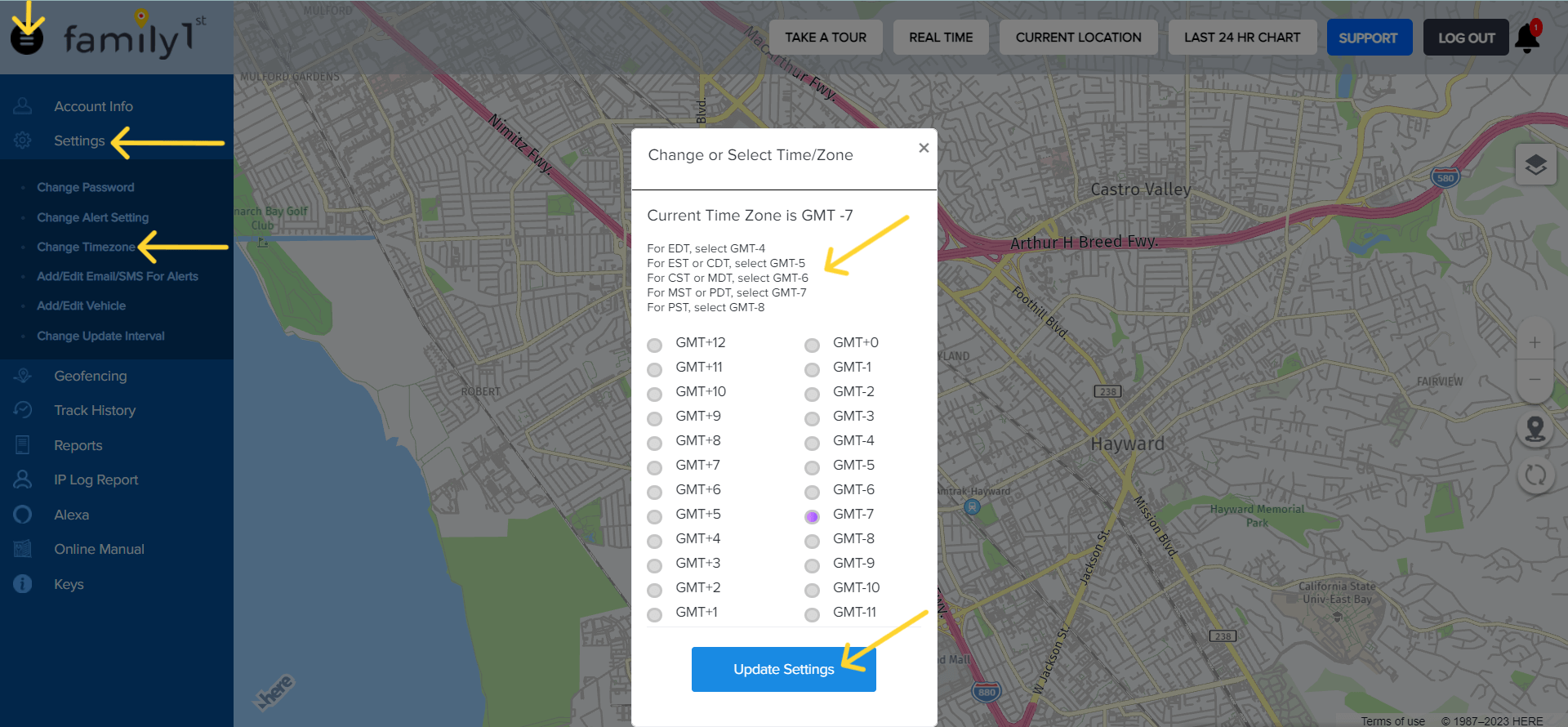Viewport: 1568px width, 727px height.
Task: Click the SUPPORT button
Action: [1370, 38]
